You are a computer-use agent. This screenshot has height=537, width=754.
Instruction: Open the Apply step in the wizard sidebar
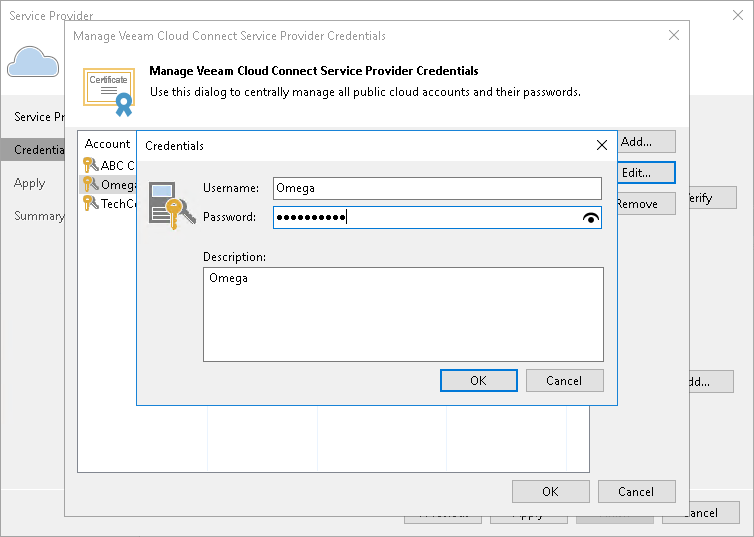(x=30, y=183)
